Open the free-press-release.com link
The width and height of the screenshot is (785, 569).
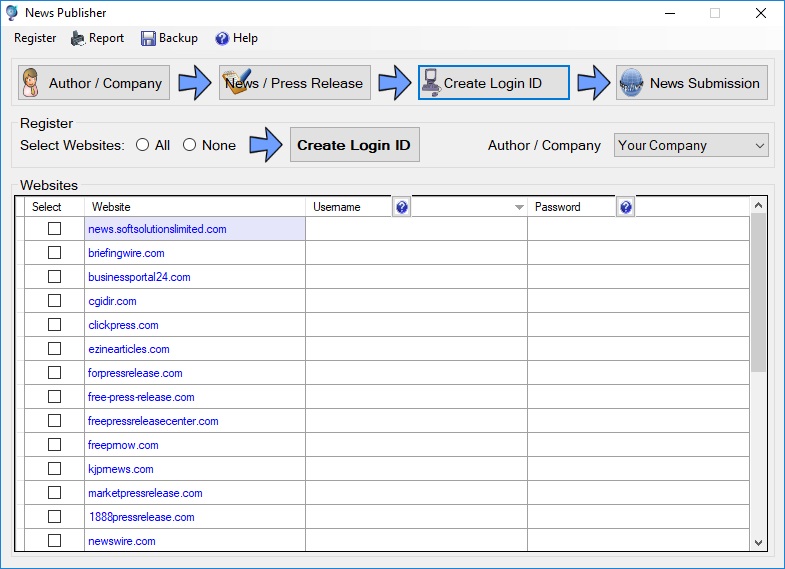pos(141,397)
